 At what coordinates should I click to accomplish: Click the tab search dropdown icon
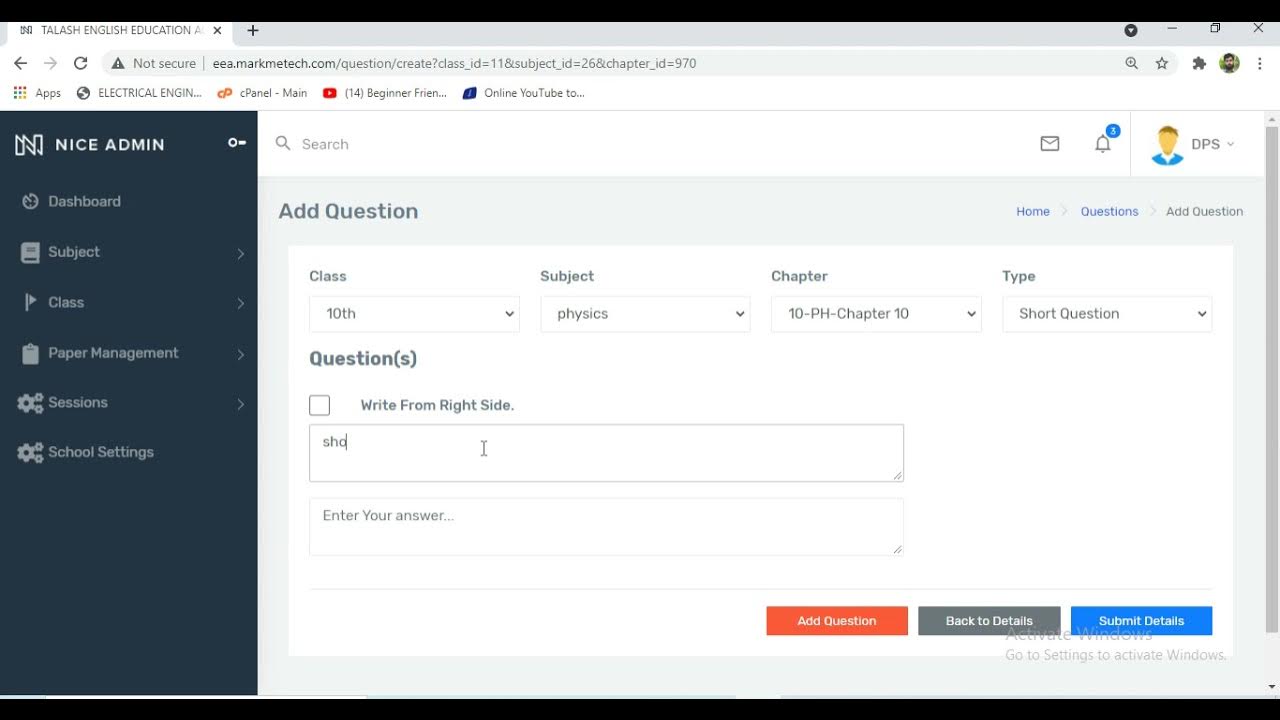coord(1131,30)
